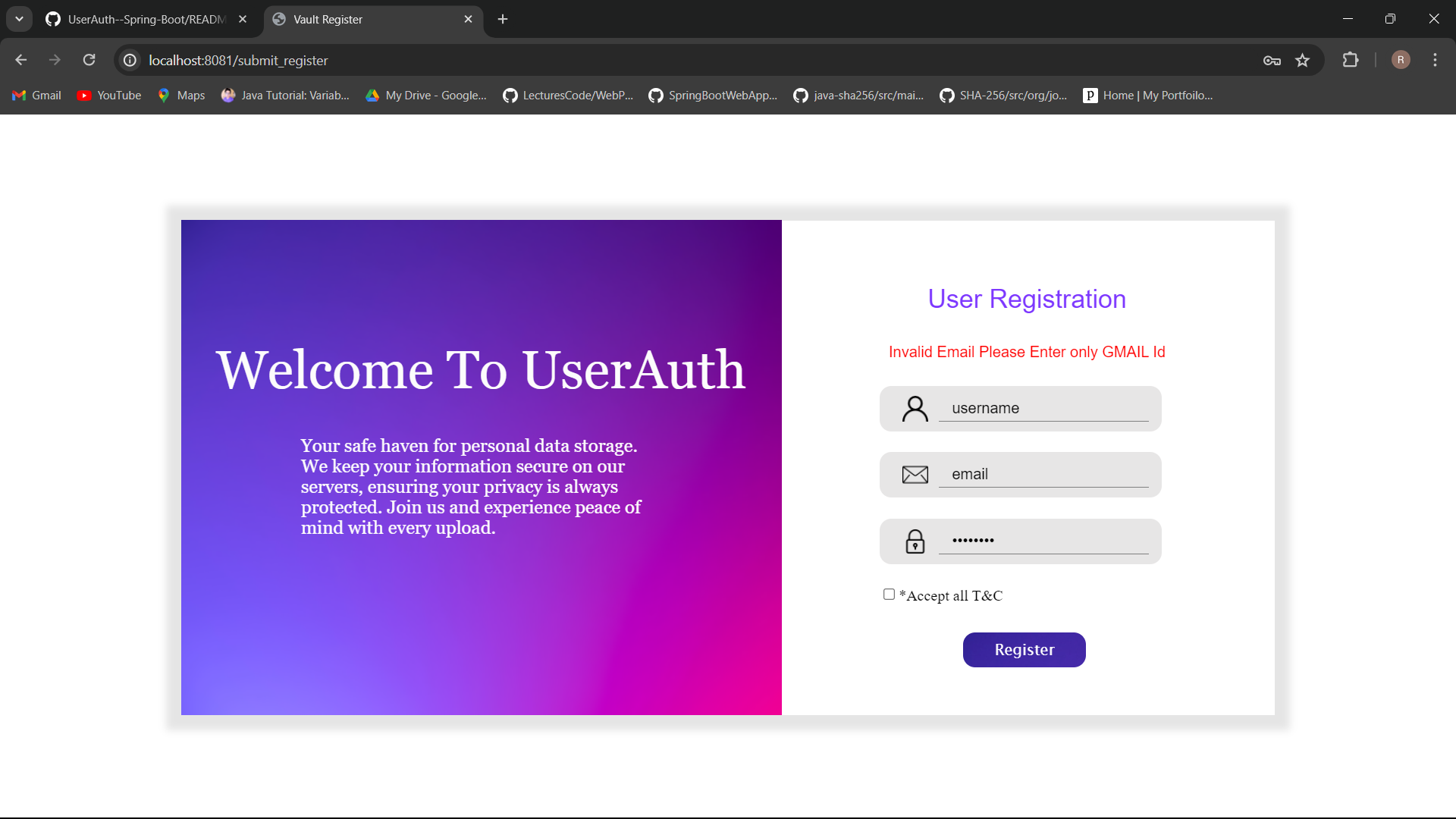1456x819 pixels.
Task: Click the browser profile avatar R
Action: [1400, 60]
